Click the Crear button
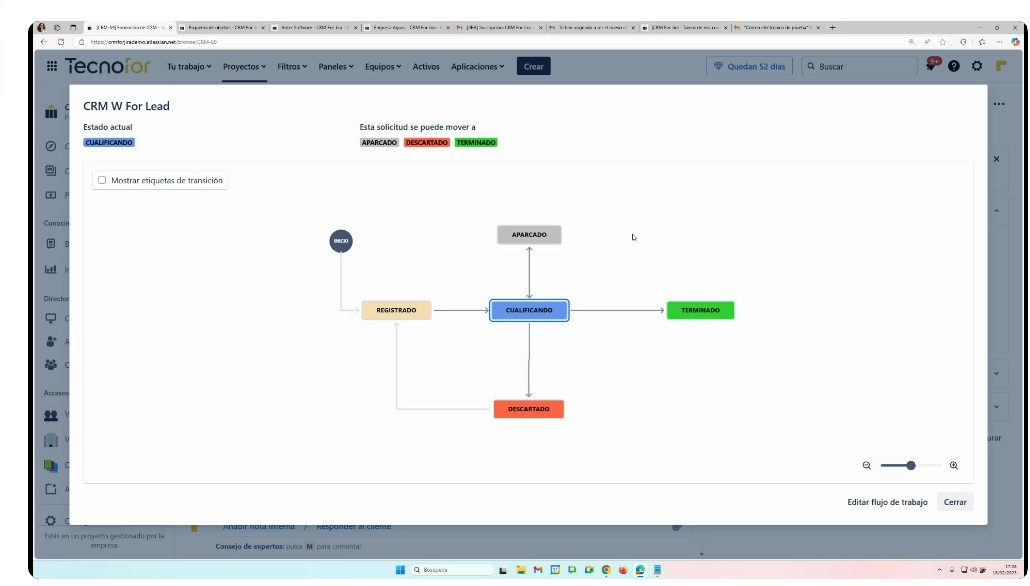Screen dimensions: 1030x586 pos(533,66)
